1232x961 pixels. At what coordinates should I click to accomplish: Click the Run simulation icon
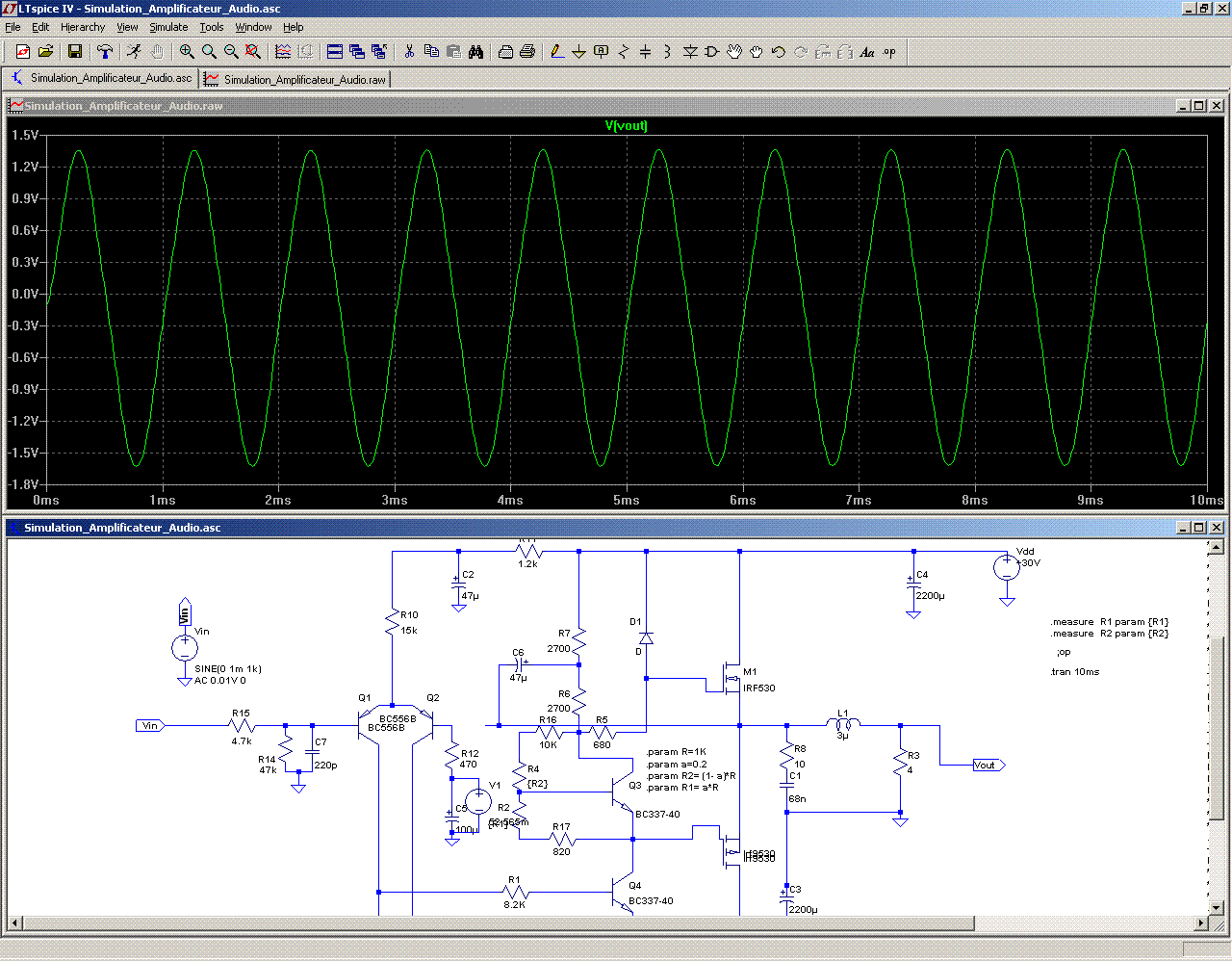point(134,52)
